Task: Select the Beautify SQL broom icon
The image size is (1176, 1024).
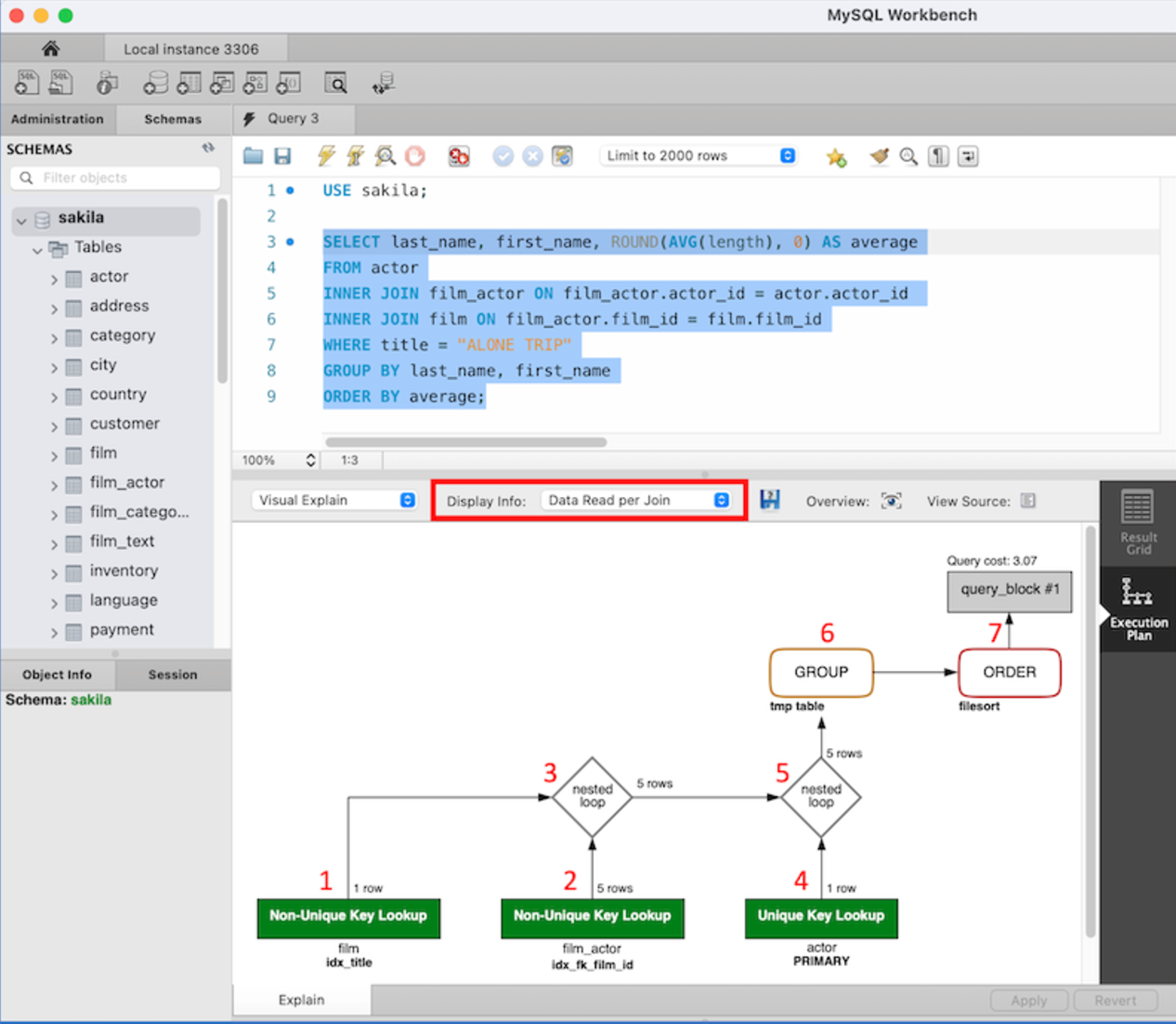Action: click(x=879, y=156)
